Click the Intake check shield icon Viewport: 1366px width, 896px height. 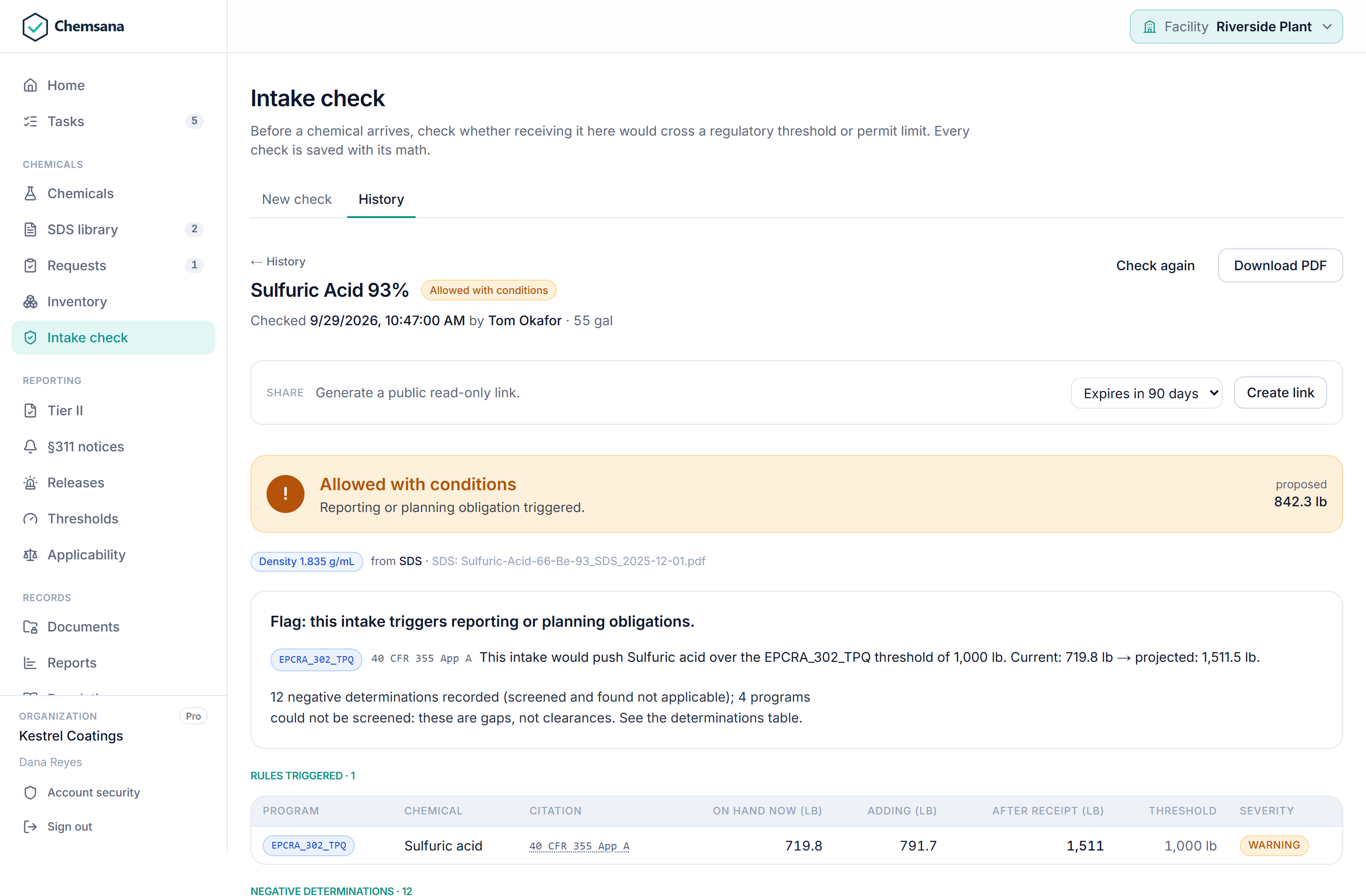click(30, 338)
